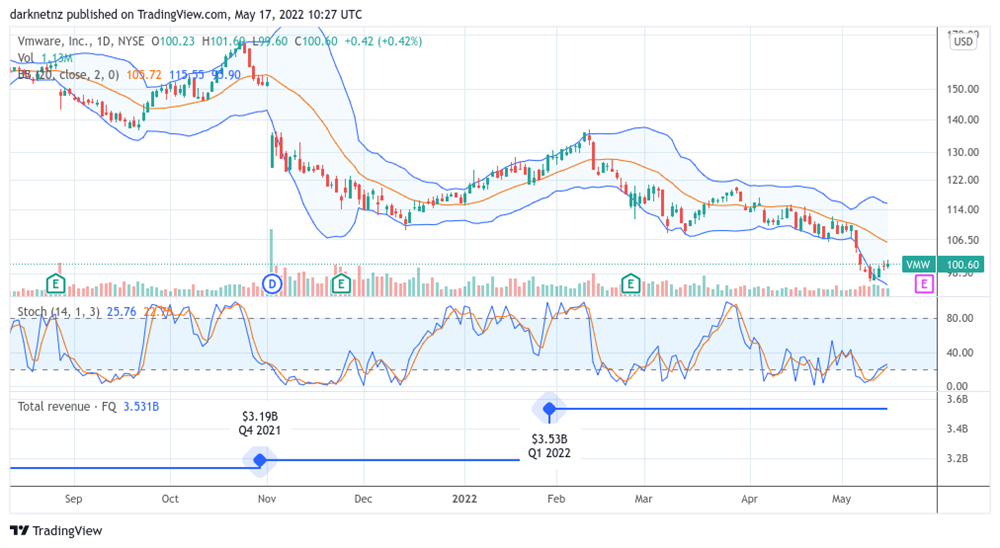
Task: Click the 3.6B revenue axis label
Action: click(957, 399)
